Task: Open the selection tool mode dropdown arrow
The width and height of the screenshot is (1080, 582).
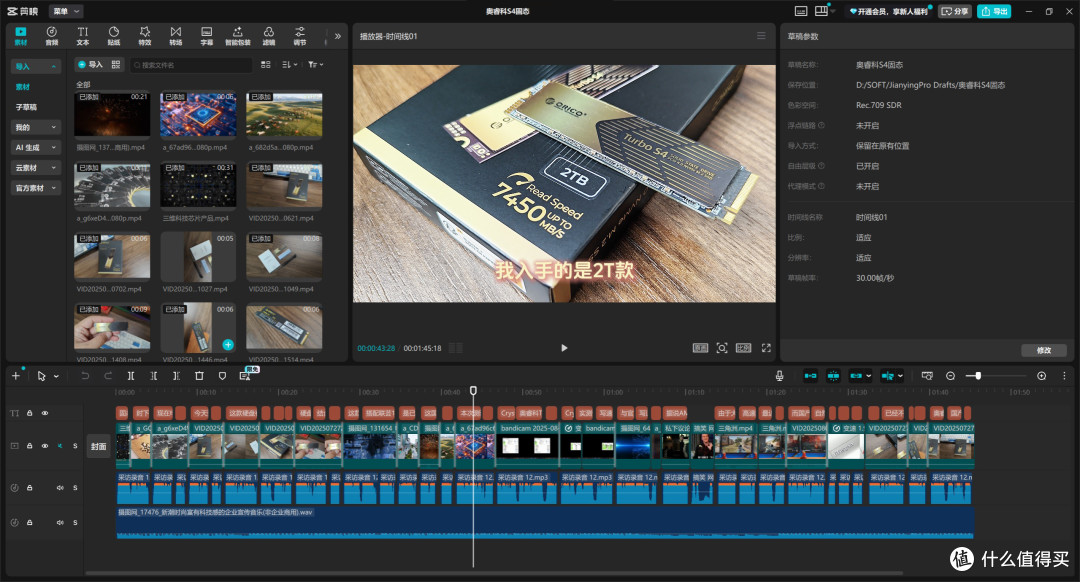Action: click(x=56, y=376)
